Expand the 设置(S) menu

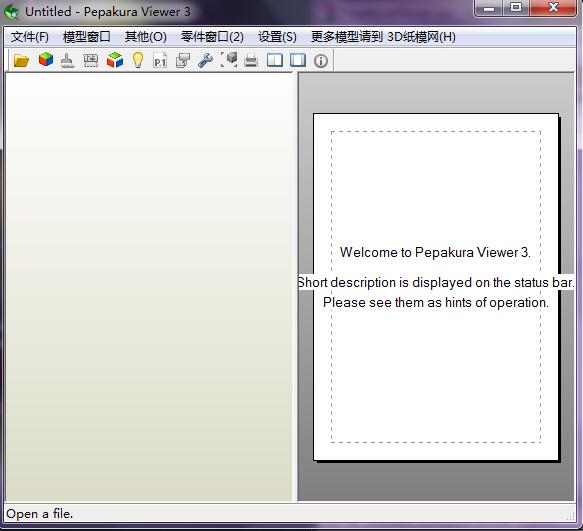click(x=277, y=37)
